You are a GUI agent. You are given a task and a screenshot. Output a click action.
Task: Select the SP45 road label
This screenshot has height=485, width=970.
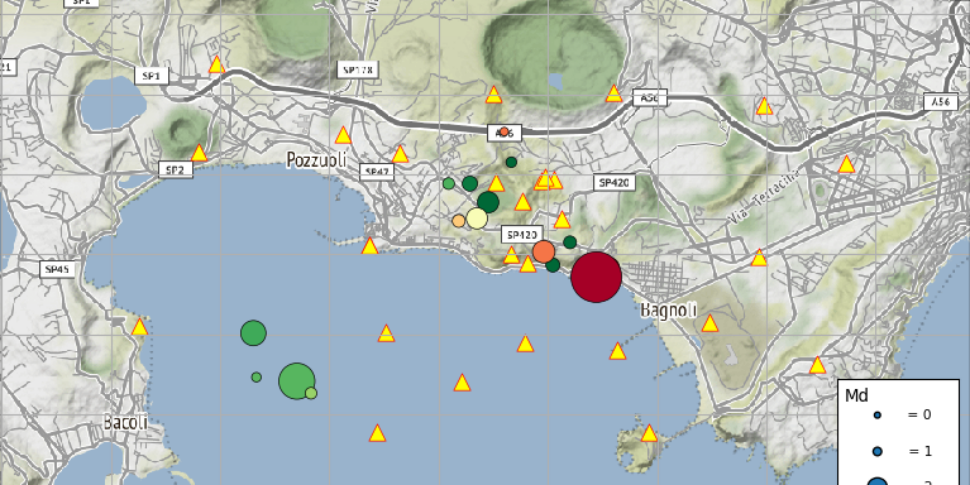(58, 270)
